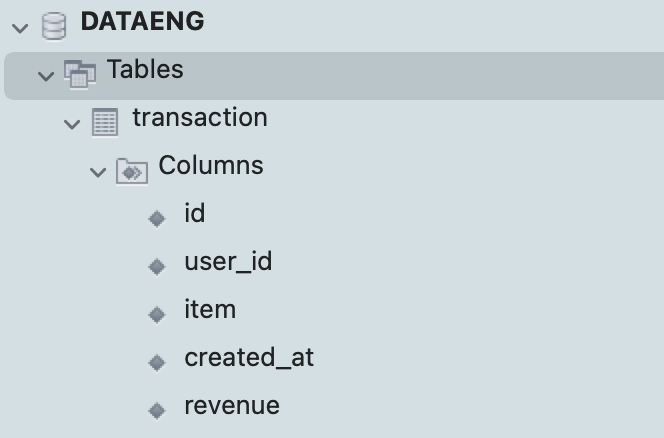Select the created_at column name
This screenshot has width=664, height=438.
coord(249,357)
